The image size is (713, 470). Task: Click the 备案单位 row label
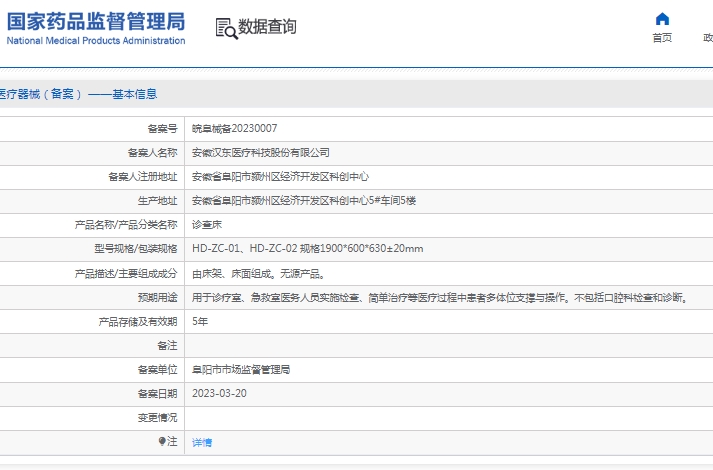(x=157, y=370)
